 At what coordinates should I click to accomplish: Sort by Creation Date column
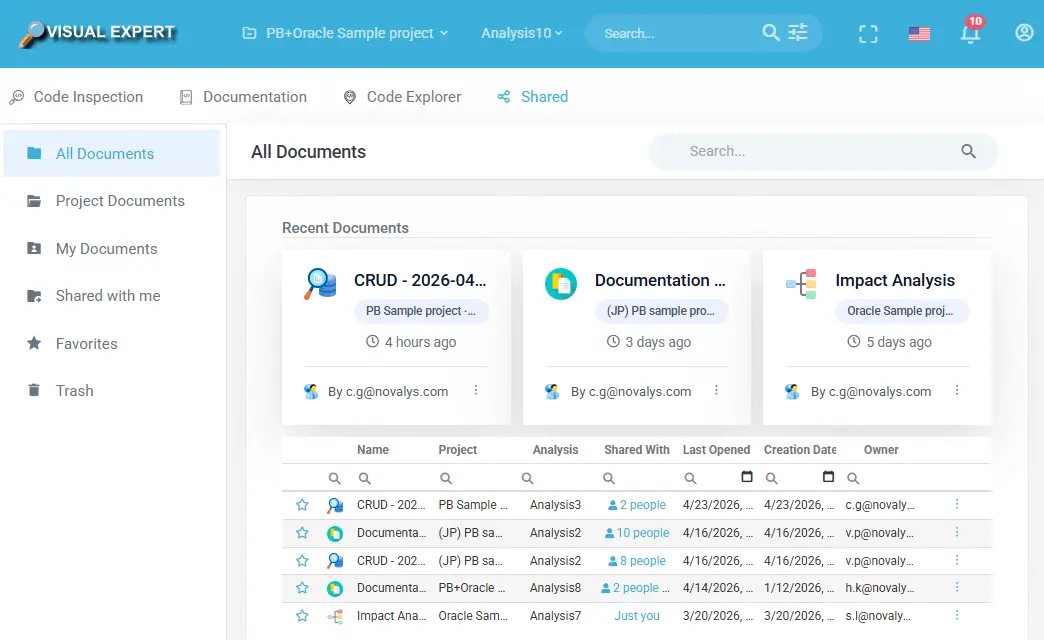(x=800, y=450)
